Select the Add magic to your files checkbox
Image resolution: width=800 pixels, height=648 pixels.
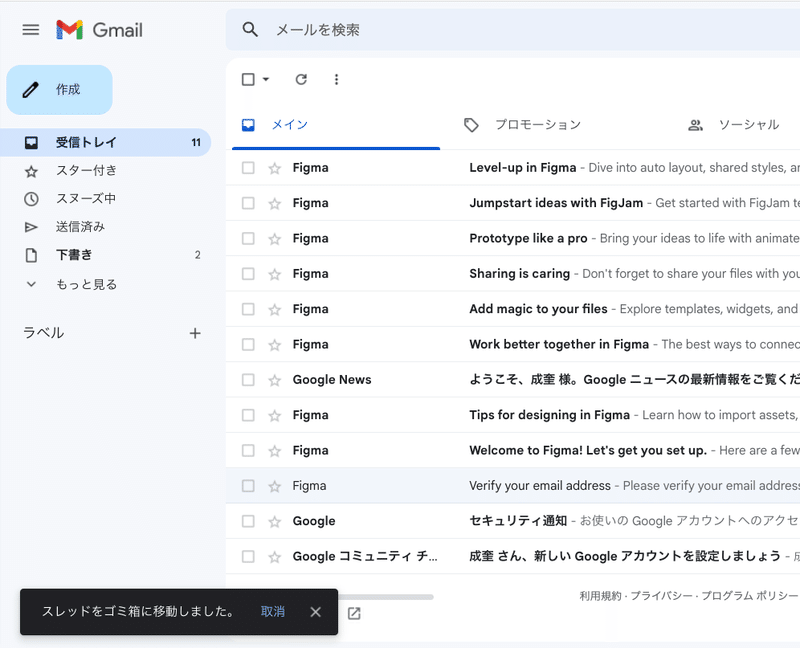[x=248, y=309]
